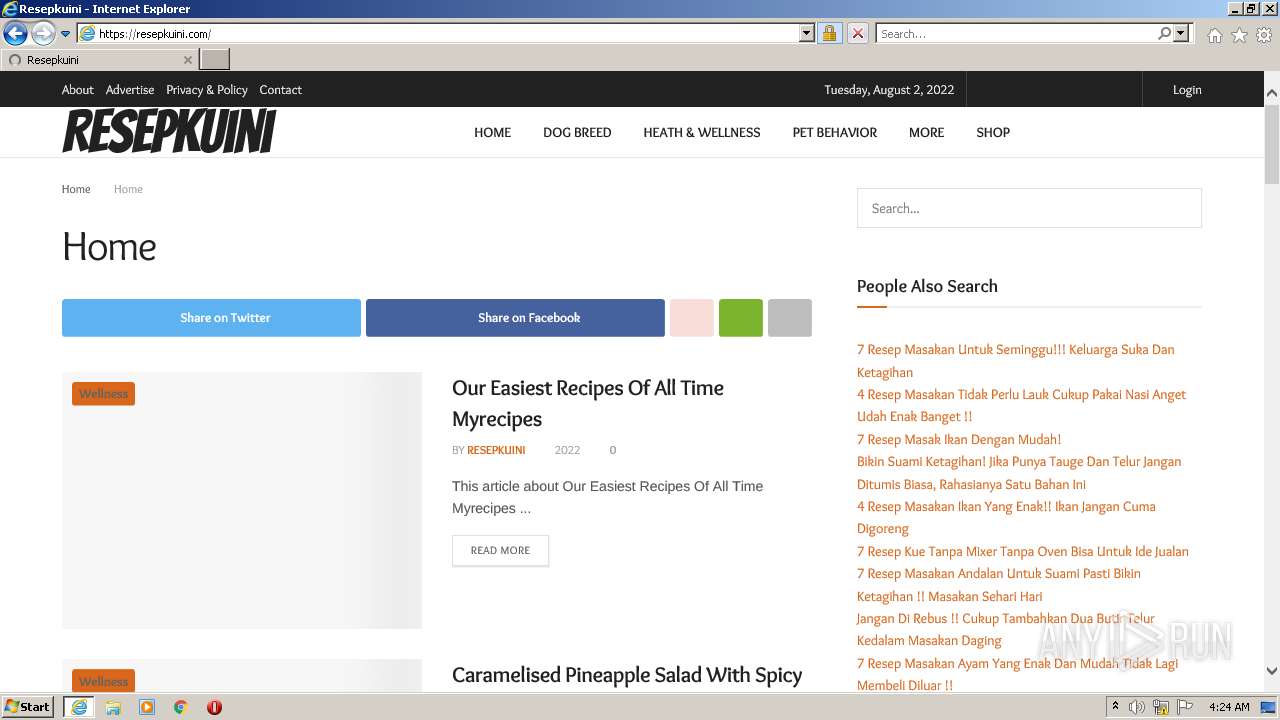Open 'Bikin Suami Ketagihan! Jika Punya Tauge' link
Viewport: 1280px width, 720px height.
click(1019, 473)
